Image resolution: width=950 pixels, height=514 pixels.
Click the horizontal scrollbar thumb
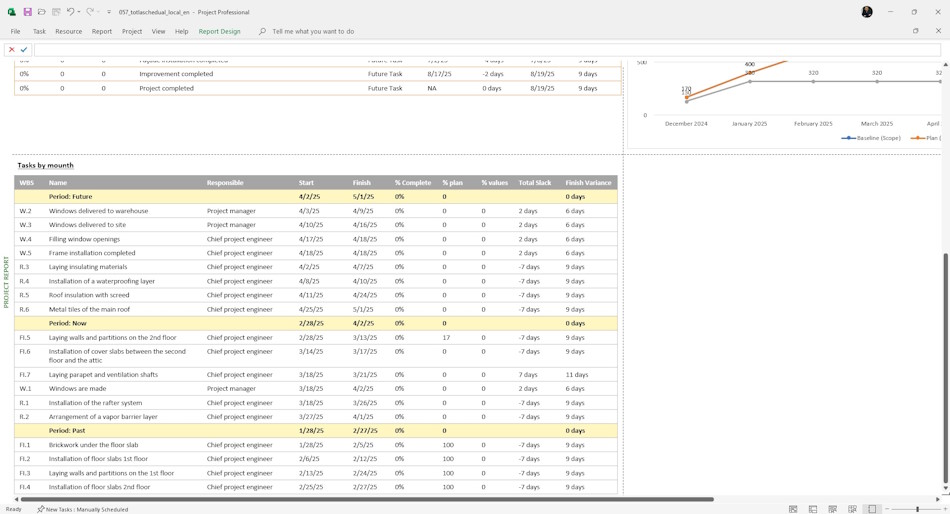coord(367,499)
